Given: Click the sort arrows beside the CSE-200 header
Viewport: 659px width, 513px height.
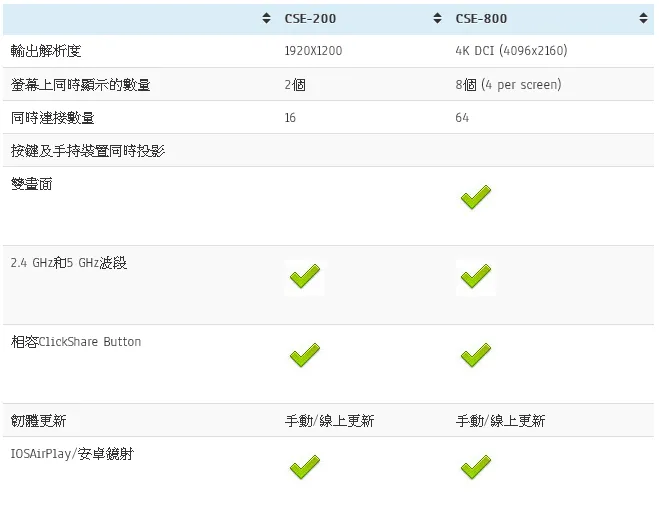Looking at the screenshot, I should pos(266,18).
